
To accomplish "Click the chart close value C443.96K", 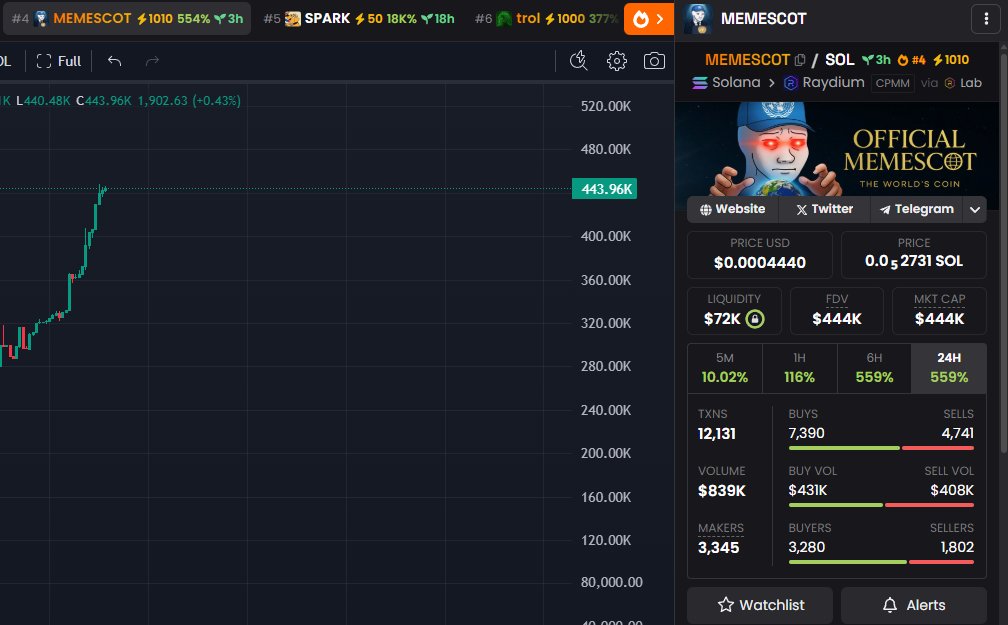I will pos(104,101).
